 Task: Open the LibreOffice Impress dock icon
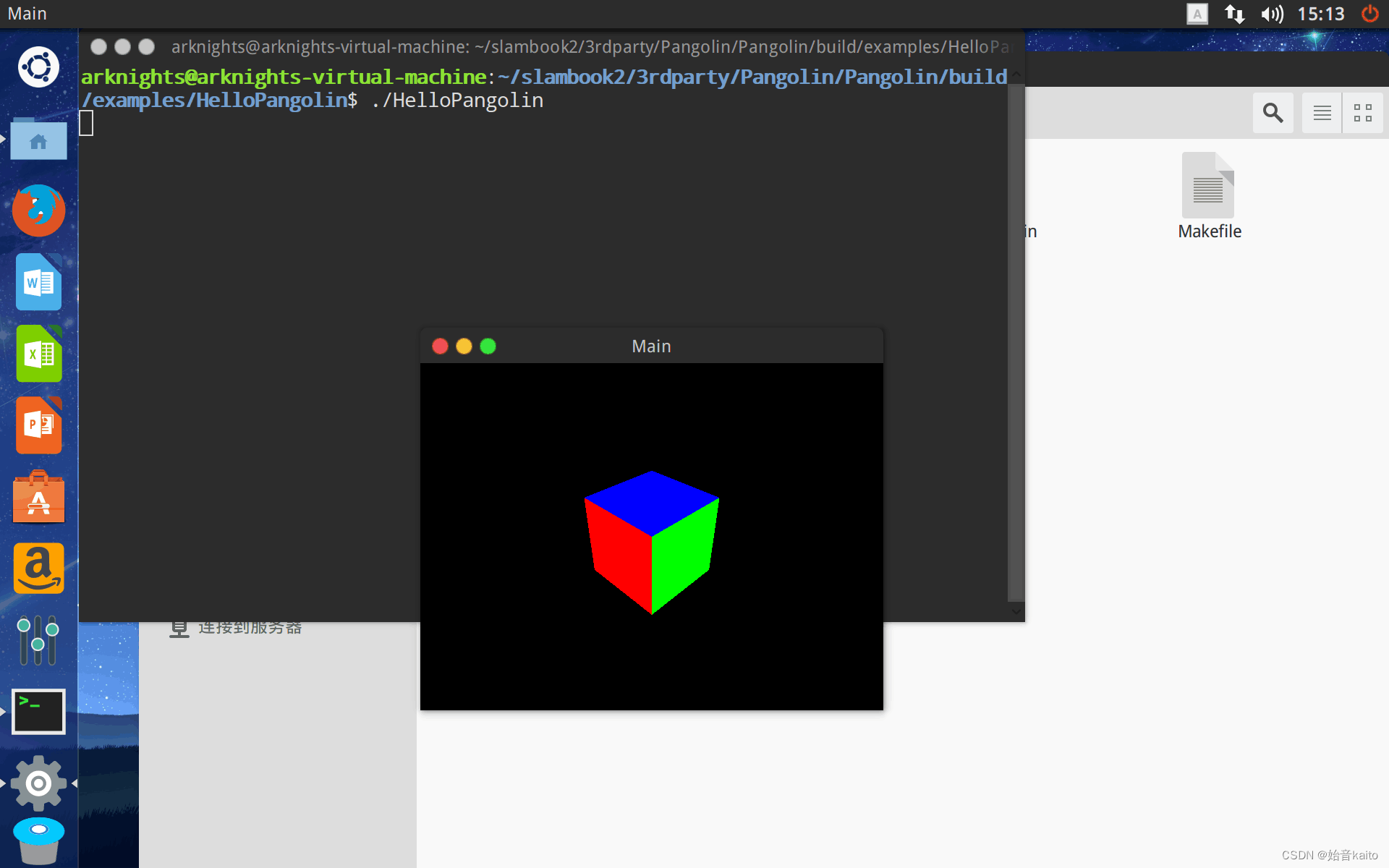click(38, 425)
